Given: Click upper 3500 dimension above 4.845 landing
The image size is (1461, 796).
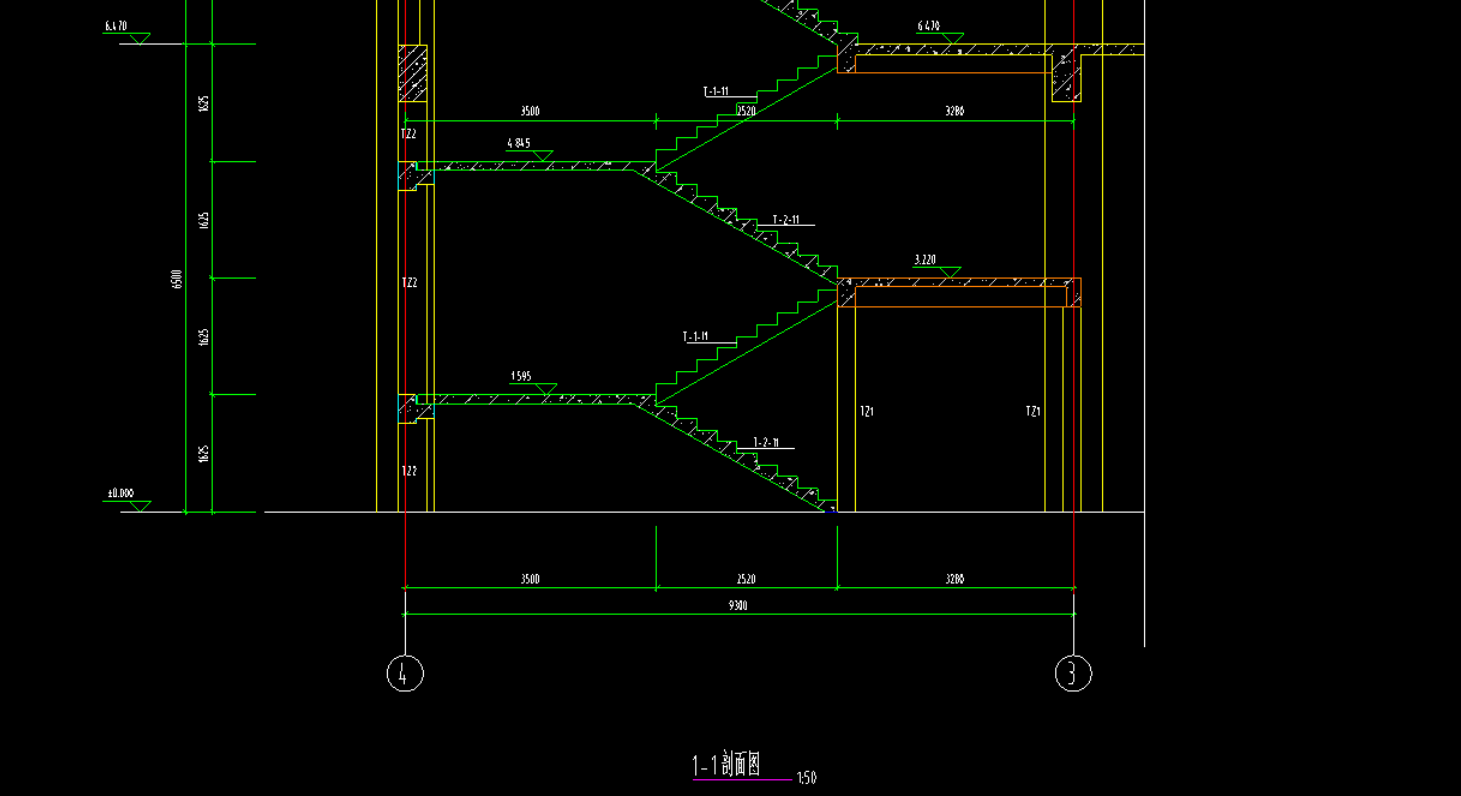Looking at the screenshot, I should pyautogui.click(x=530, y=112).
